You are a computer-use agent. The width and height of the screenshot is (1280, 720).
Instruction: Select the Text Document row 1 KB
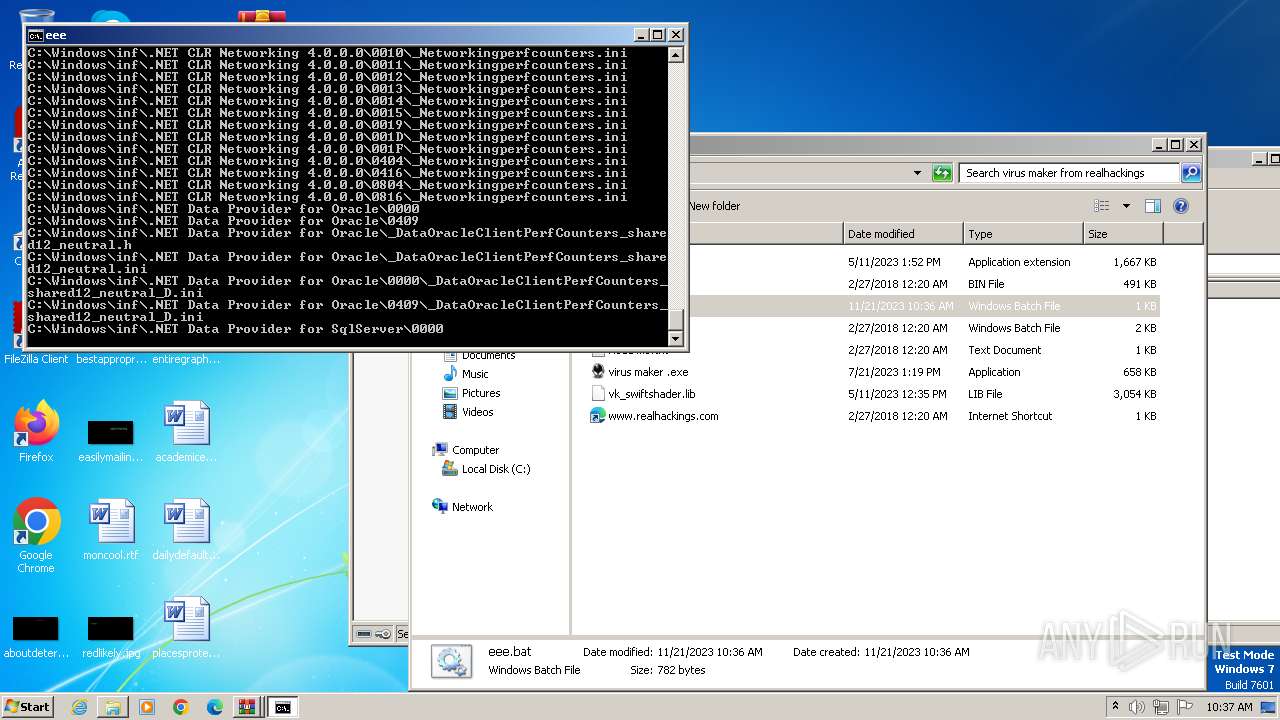(872, 350)
